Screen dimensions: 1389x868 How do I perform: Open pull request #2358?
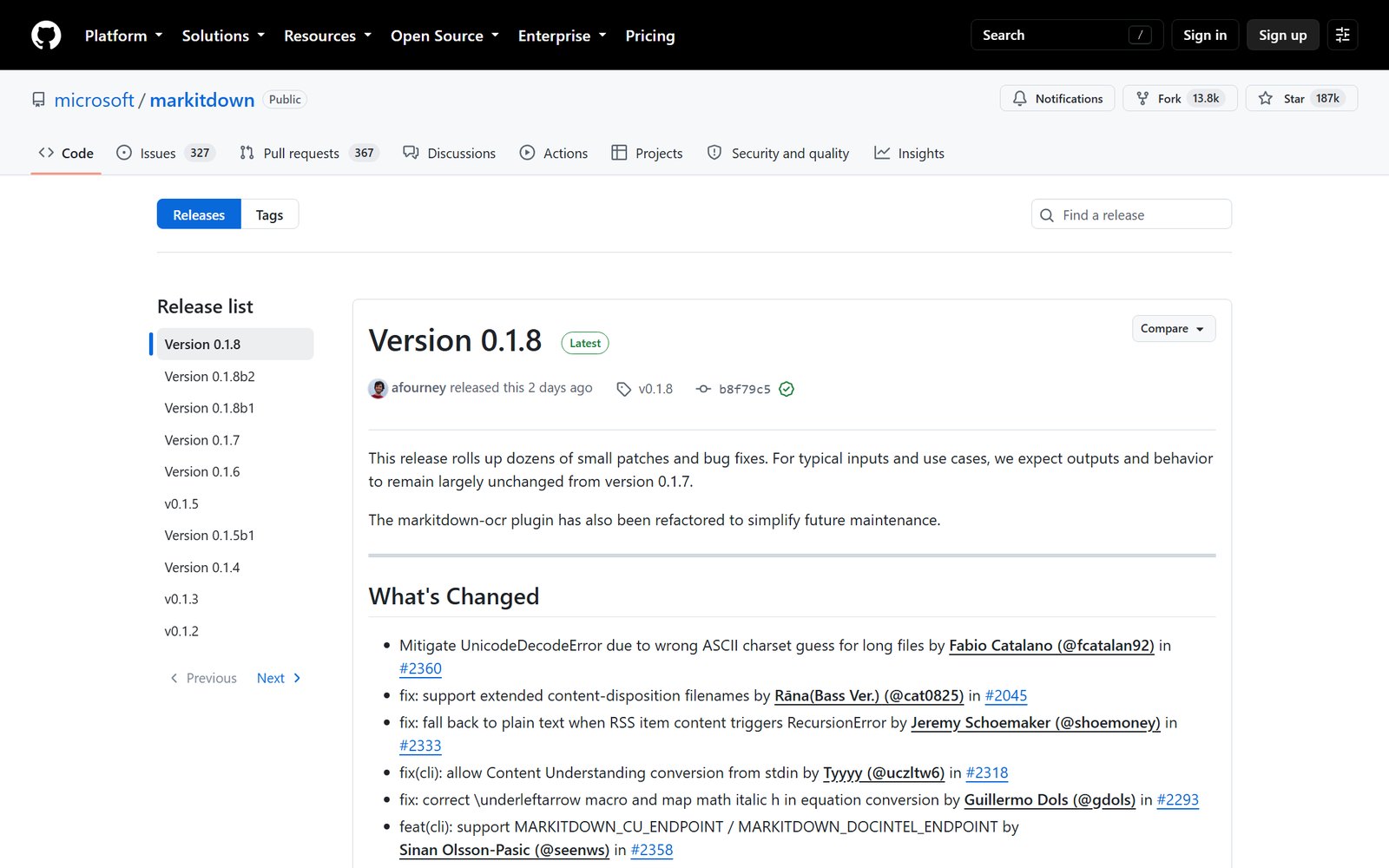click(652, 851)
